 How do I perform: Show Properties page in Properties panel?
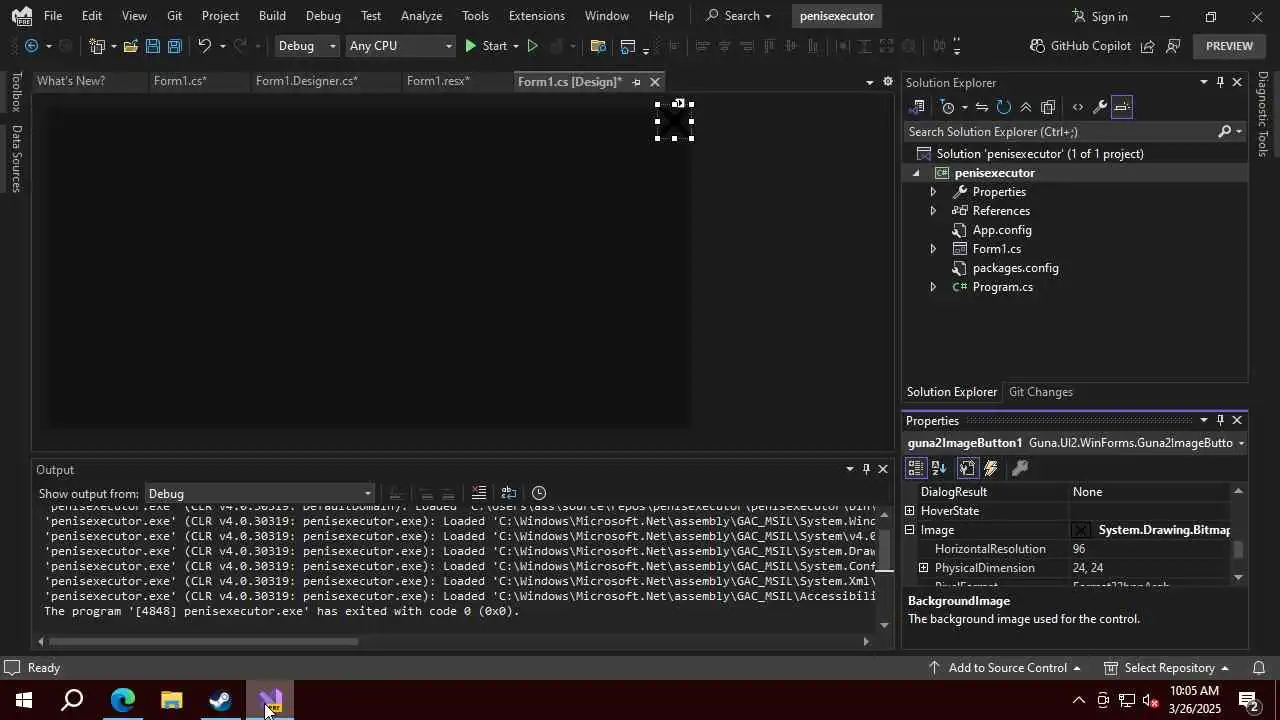point(968,468)
